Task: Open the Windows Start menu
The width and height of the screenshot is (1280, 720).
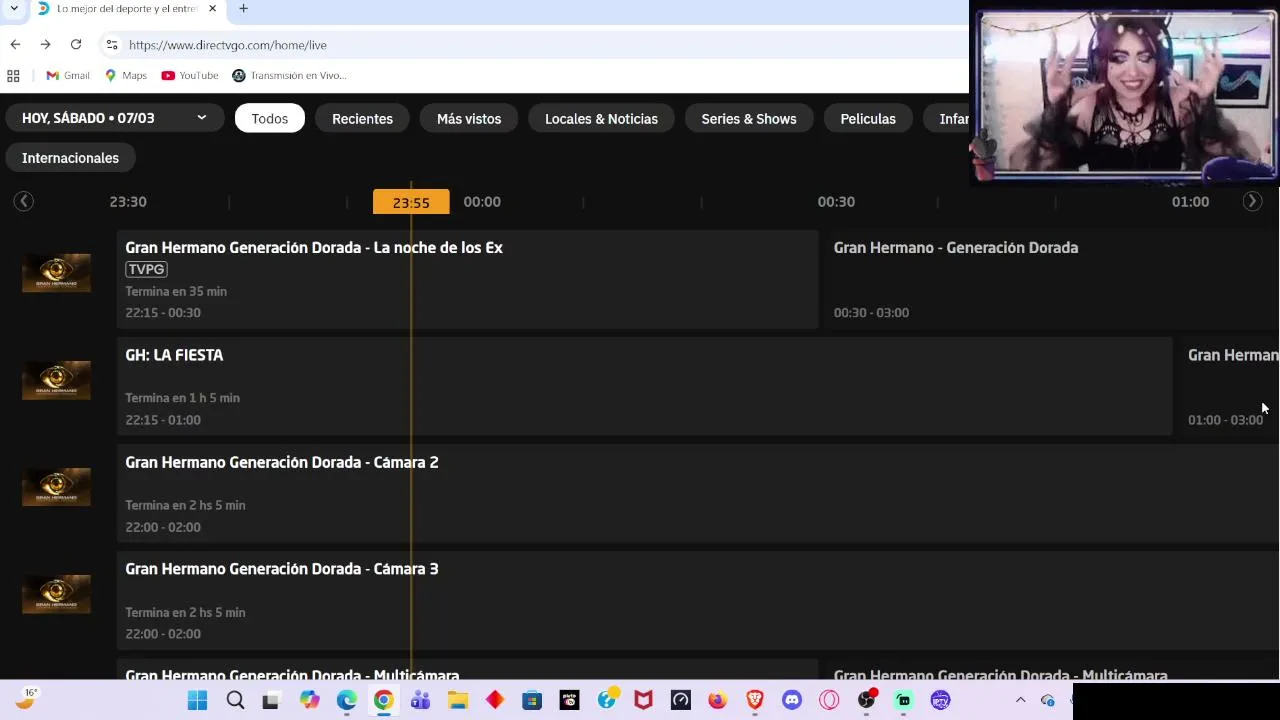Action: tap(197, 700)
